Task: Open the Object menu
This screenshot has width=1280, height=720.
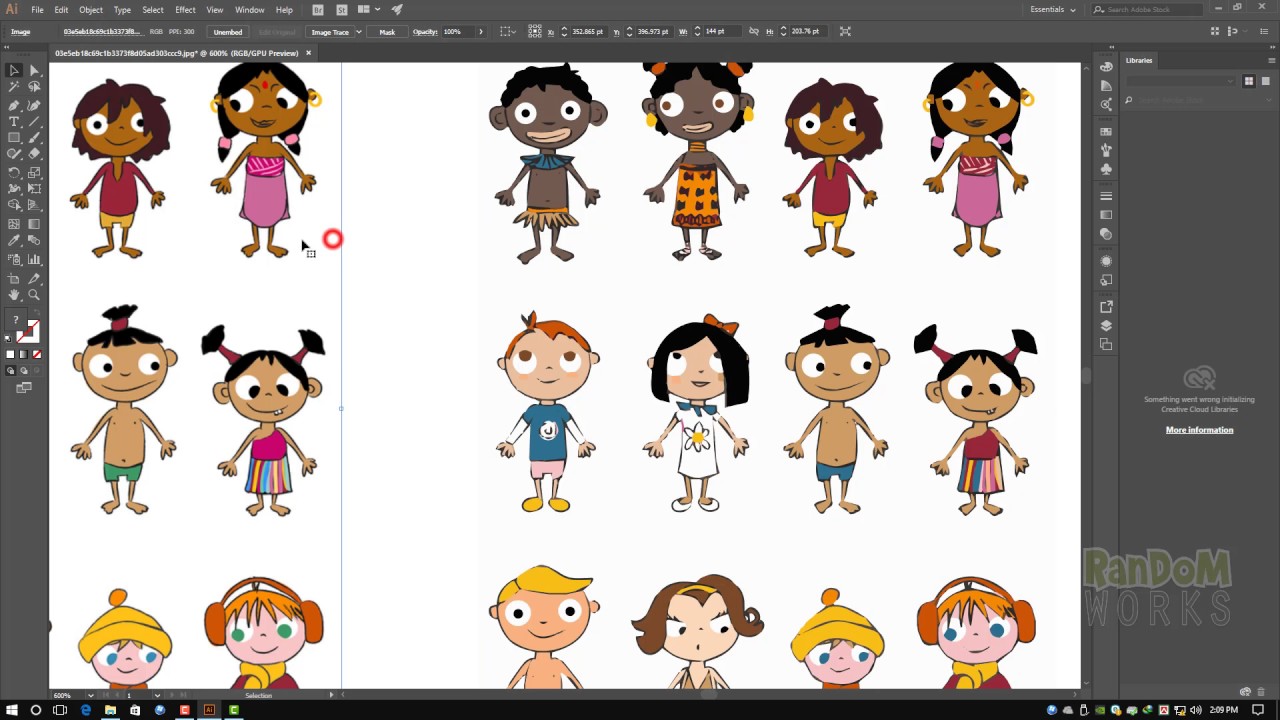Action: coord(91,10)
